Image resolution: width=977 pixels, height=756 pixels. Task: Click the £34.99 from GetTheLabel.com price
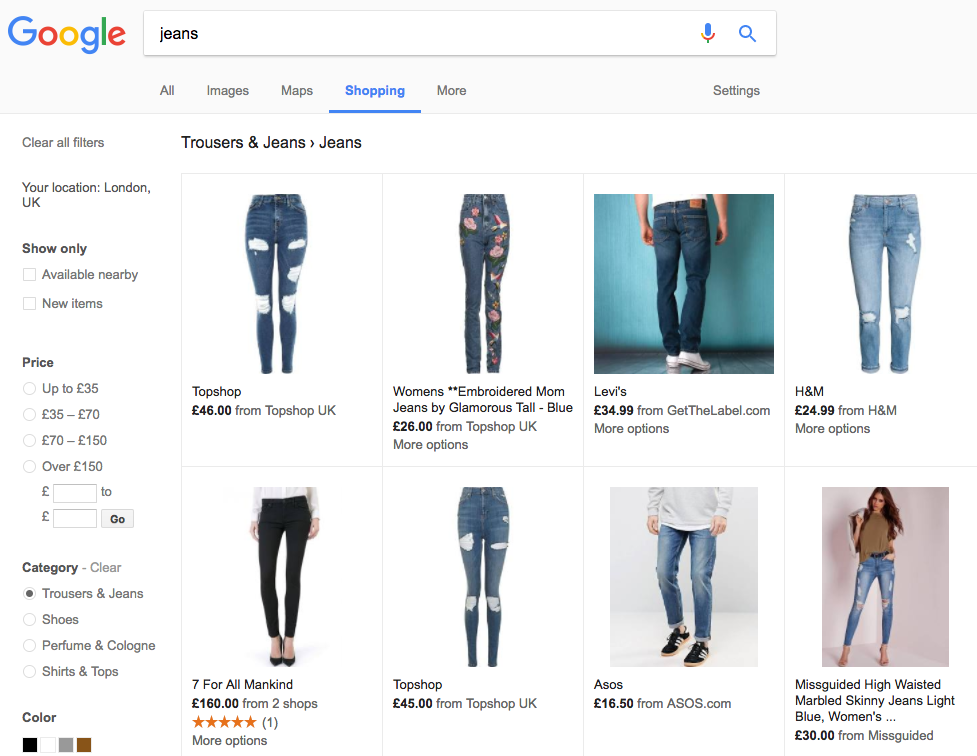[x=682, y=410]
